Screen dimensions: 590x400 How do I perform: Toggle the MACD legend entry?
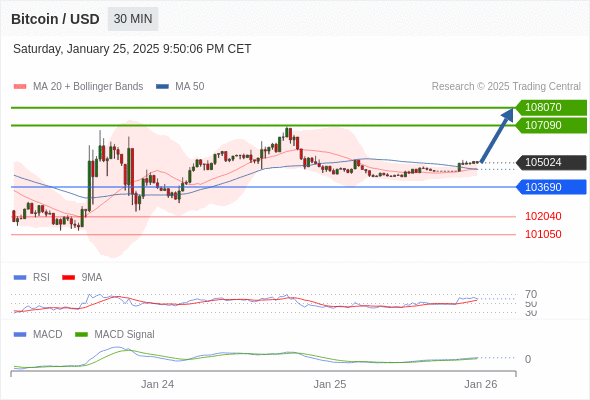coord(38,334)
